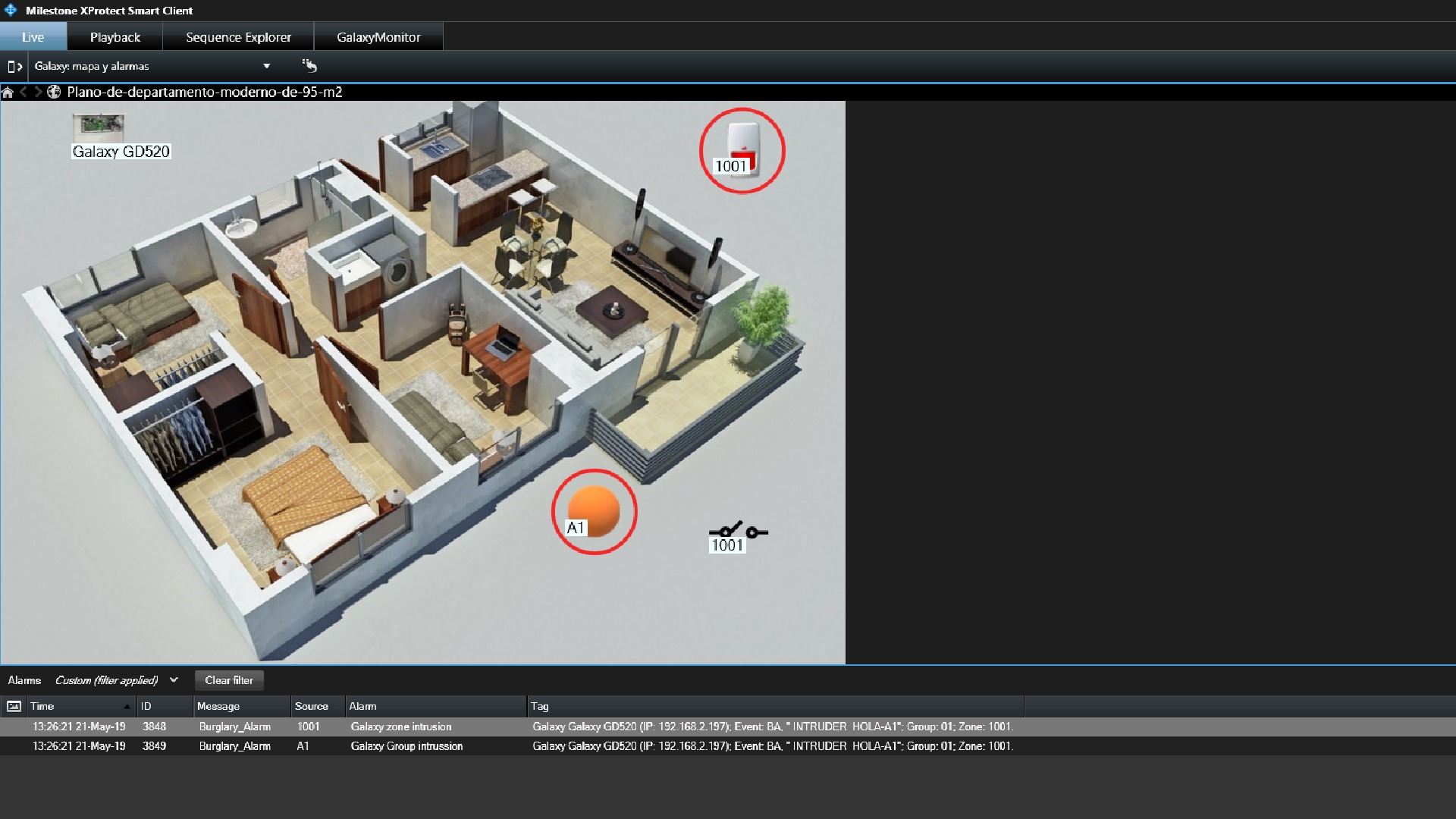Sort alarms by ID column
Image resolution: width=1456 pixels, height=819 pixels.
click(x=165, y=706)
